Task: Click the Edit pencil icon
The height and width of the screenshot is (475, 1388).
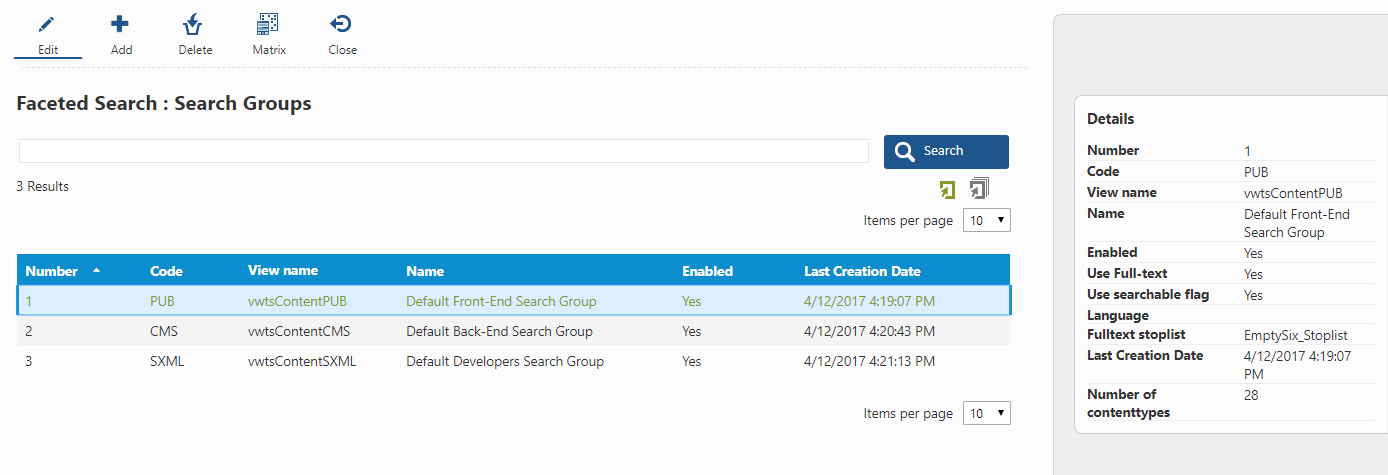Action: [46, 24]
